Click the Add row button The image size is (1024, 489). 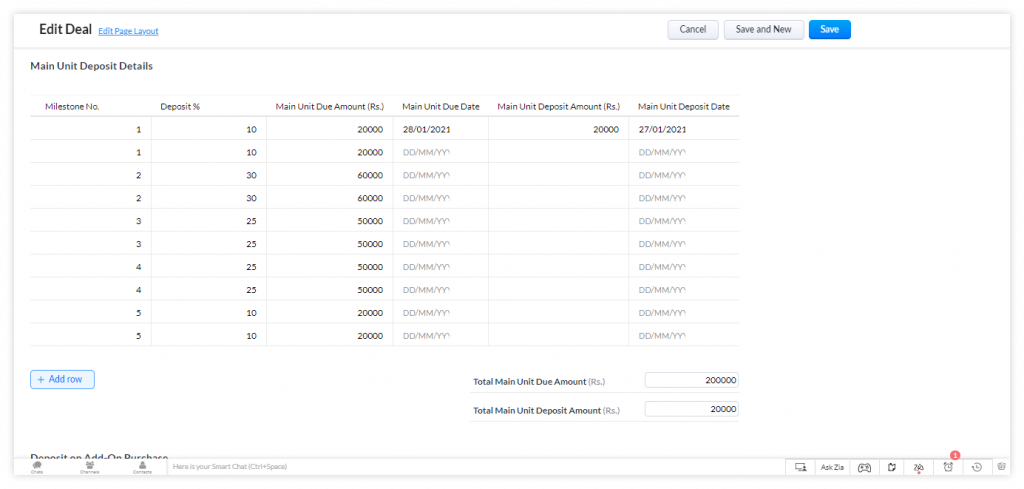62,379
